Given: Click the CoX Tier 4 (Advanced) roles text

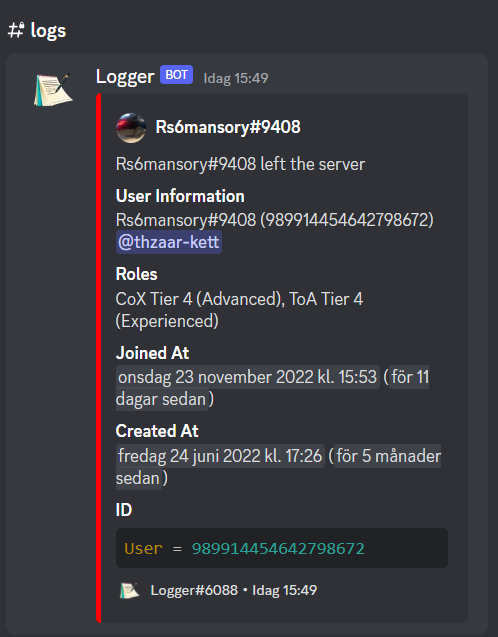Looking at the screenshot, I should pos(200,299).
